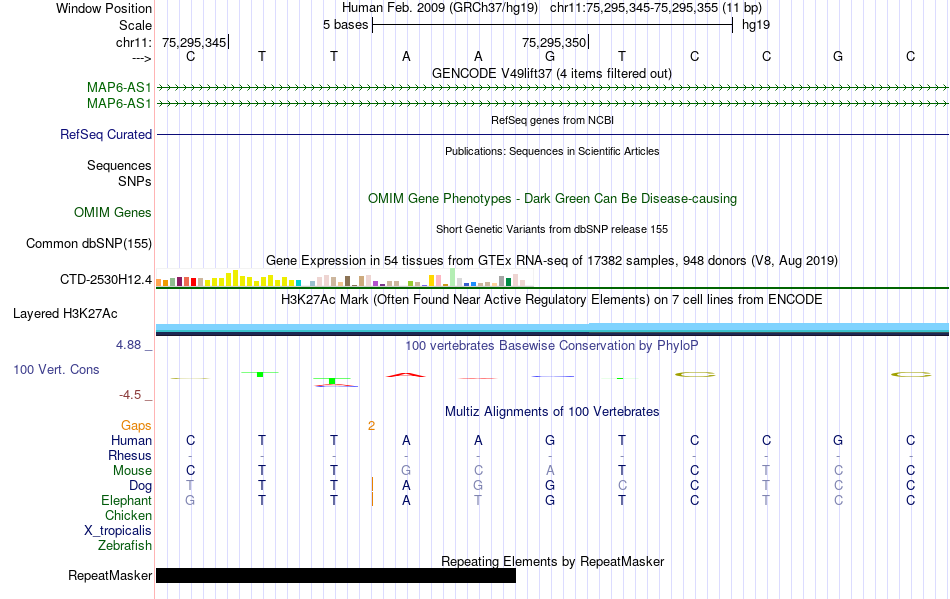The width and height of the screenshot is (950, 599).
Task: Click Human Feb. 2009 (GRCh37/hg19) assembly text
Action: tap(440, 8)
